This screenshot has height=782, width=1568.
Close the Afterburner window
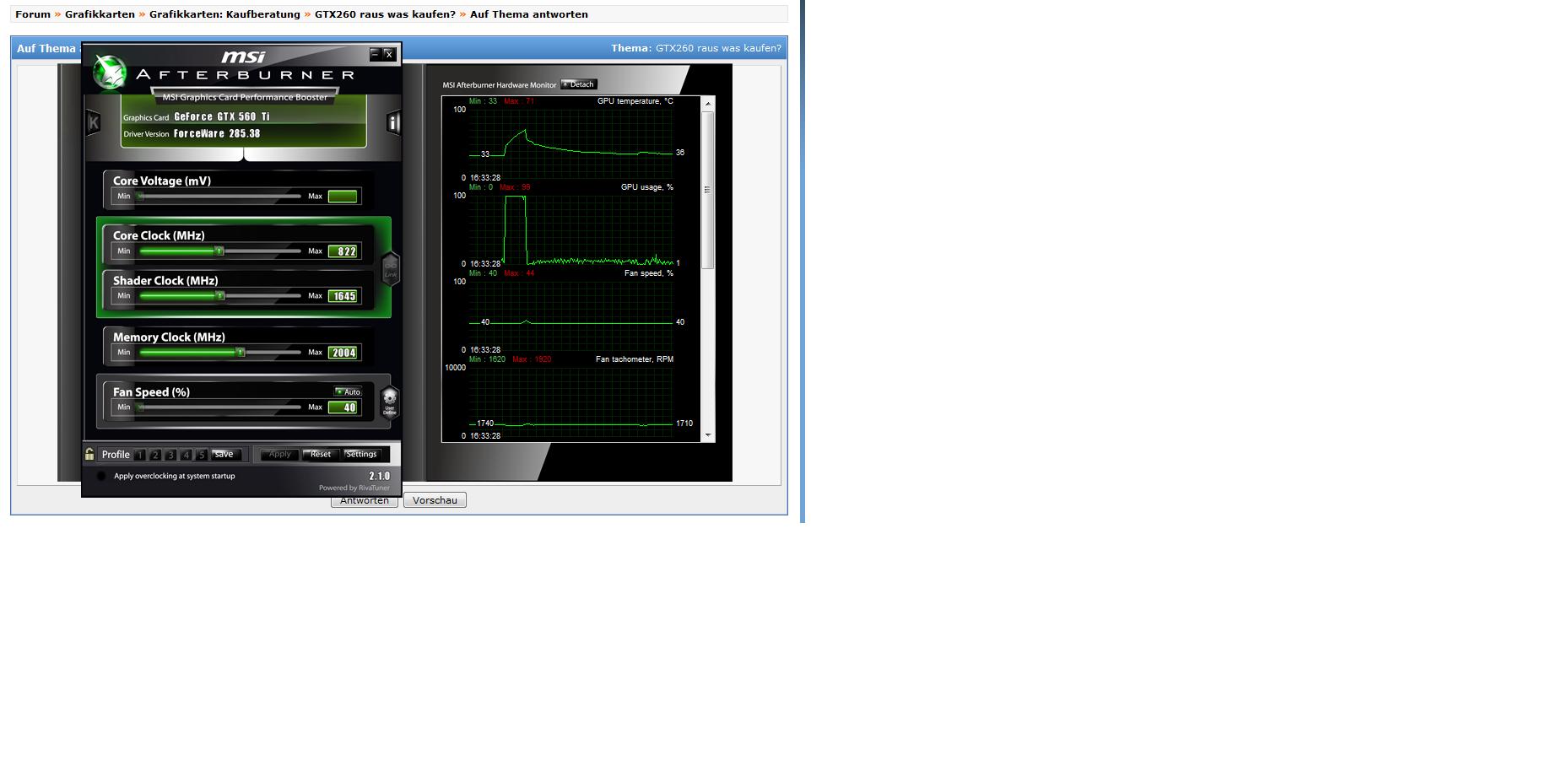[x=389, y=54]
